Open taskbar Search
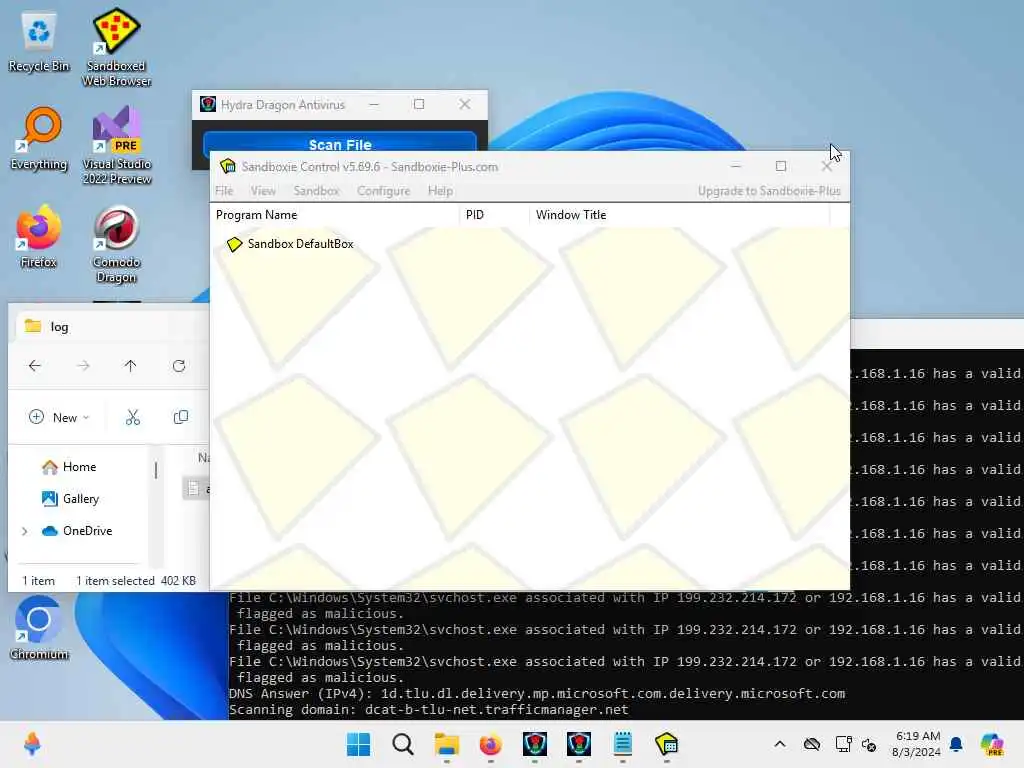This screenshot has height=768, width=1024. point(402,744)
